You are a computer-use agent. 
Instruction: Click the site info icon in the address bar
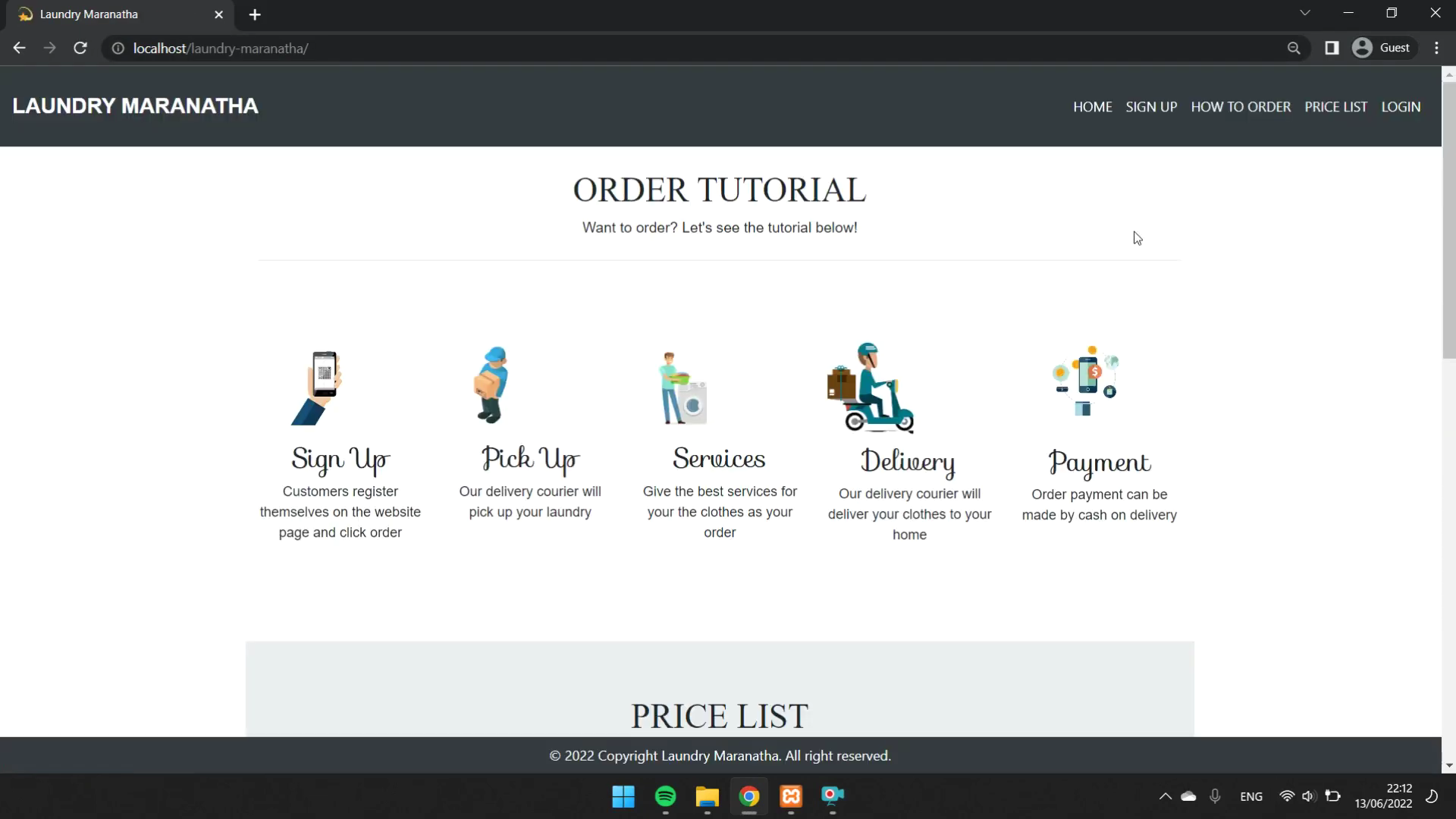[117, 48]
